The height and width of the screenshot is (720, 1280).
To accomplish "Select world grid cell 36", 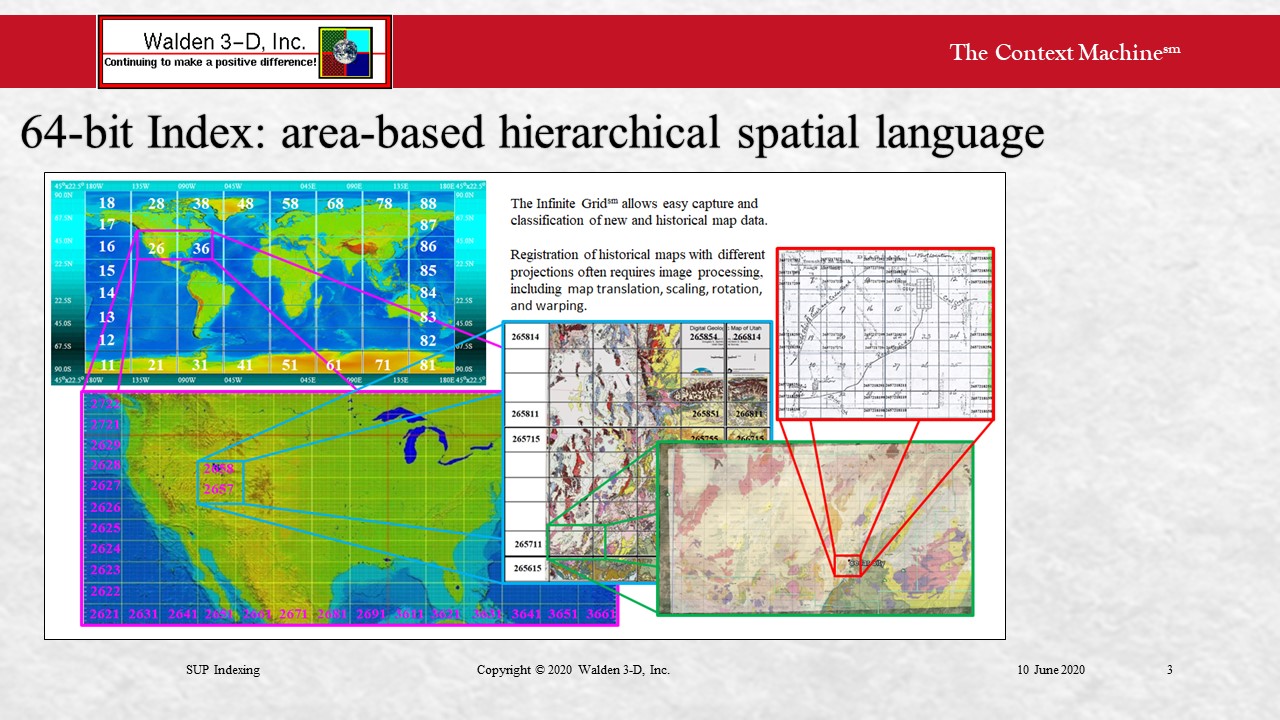I will click(x=201, y=248).
